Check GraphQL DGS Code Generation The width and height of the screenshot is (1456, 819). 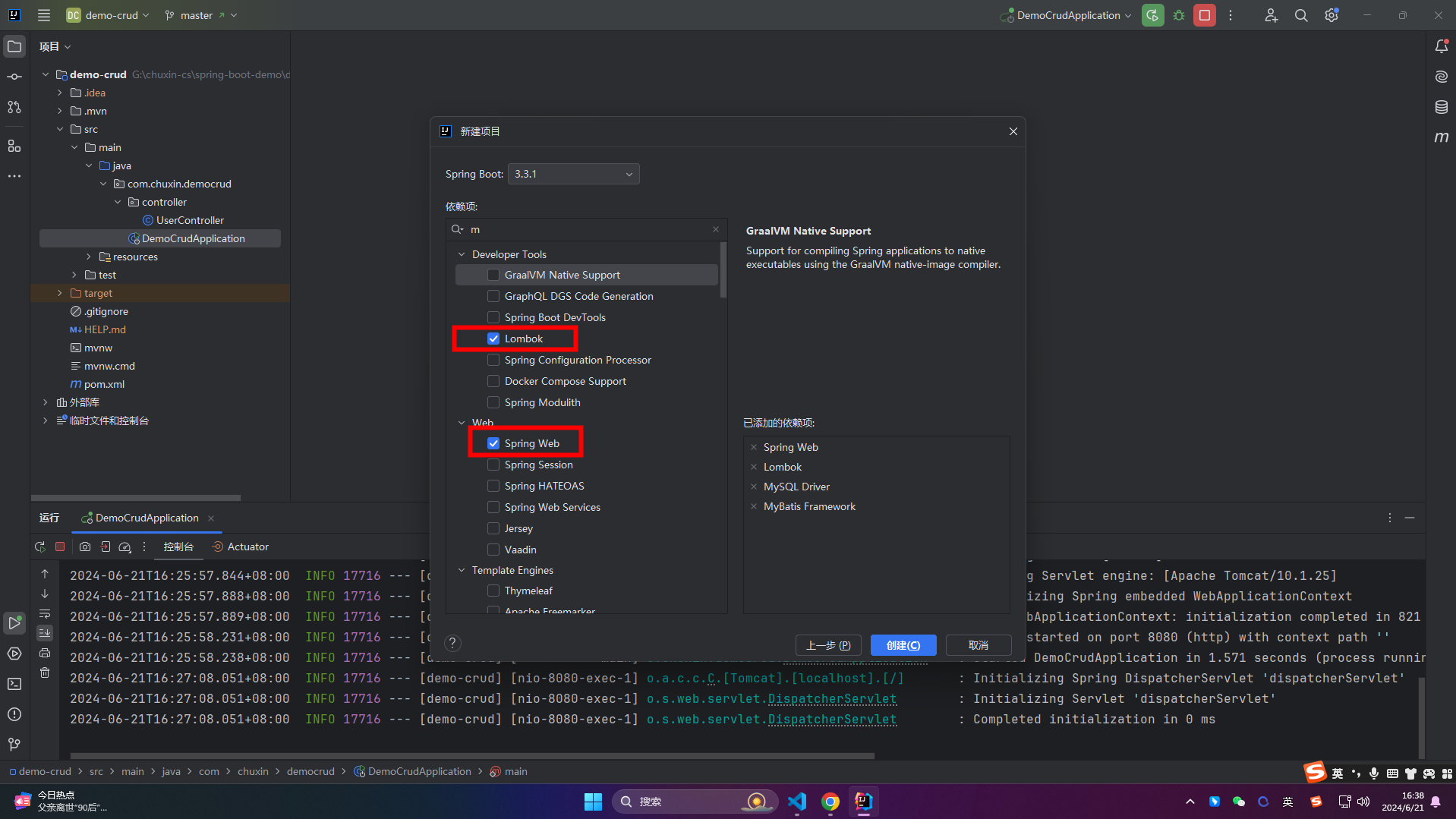coord(493,296)
